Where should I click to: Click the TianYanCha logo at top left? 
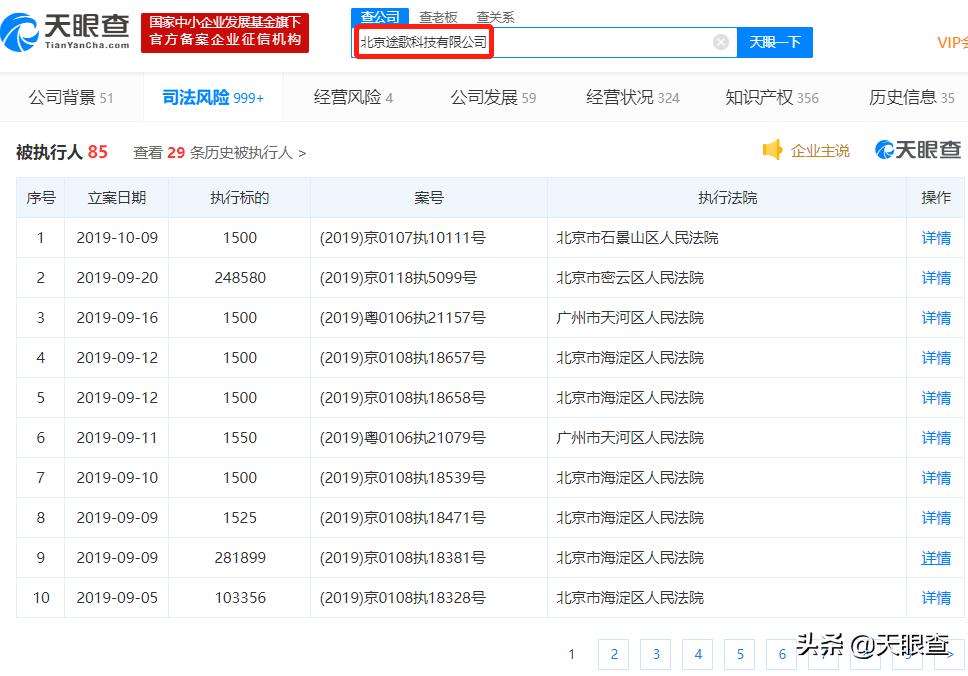click(65, 32)
